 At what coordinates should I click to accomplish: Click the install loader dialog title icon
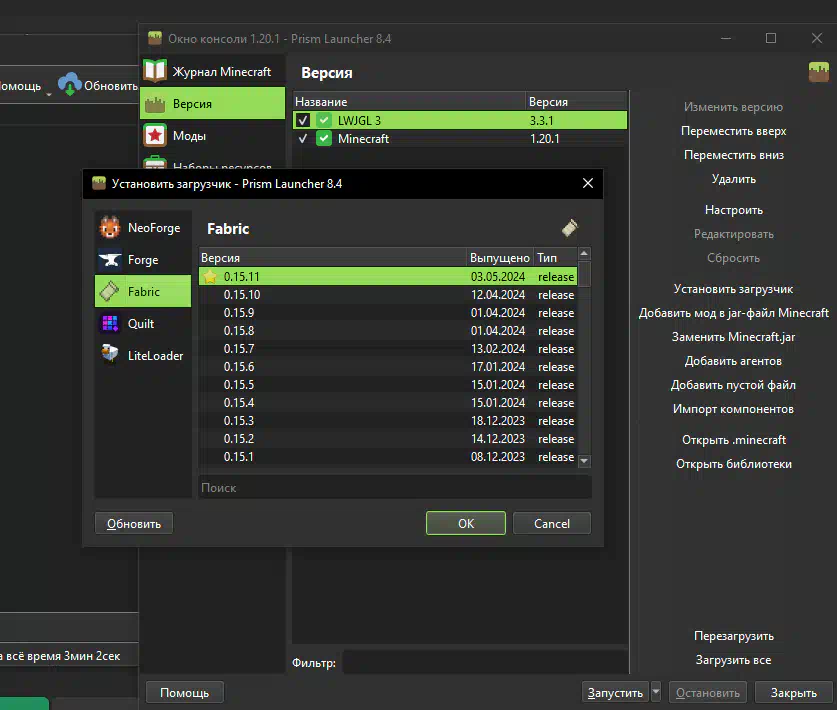99,183
